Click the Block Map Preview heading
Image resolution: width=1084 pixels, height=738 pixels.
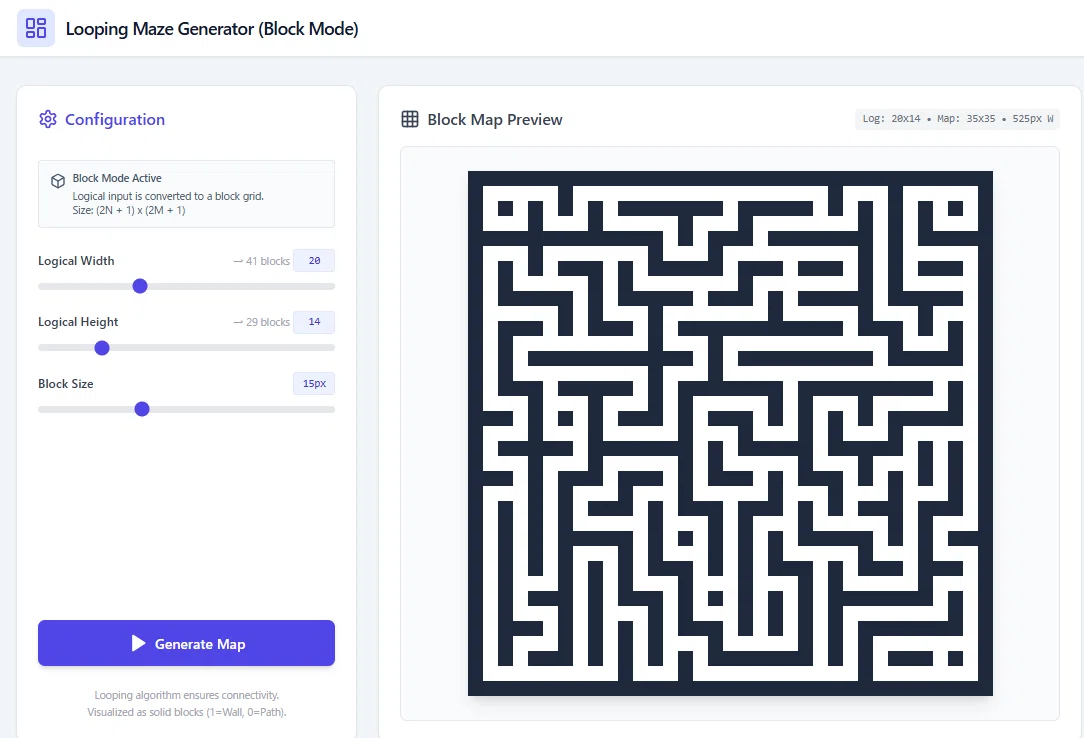(495, 120)
